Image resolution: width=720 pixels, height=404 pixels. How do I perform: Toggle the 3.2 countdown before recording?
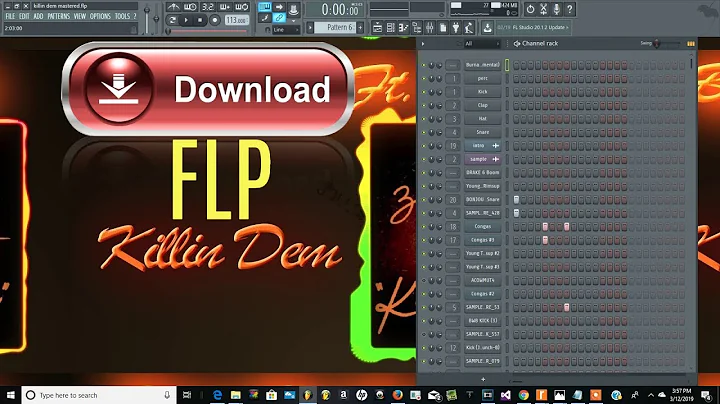coord(208,7)
